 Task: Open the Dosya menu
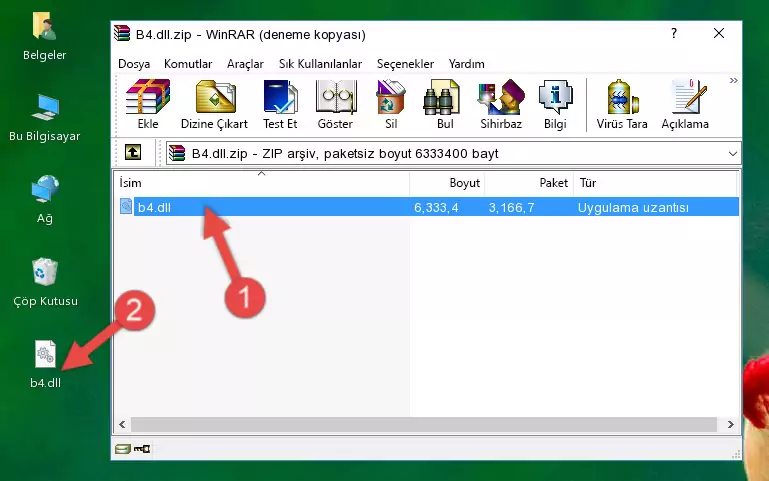pyautogui.click(x=134, y=64)
